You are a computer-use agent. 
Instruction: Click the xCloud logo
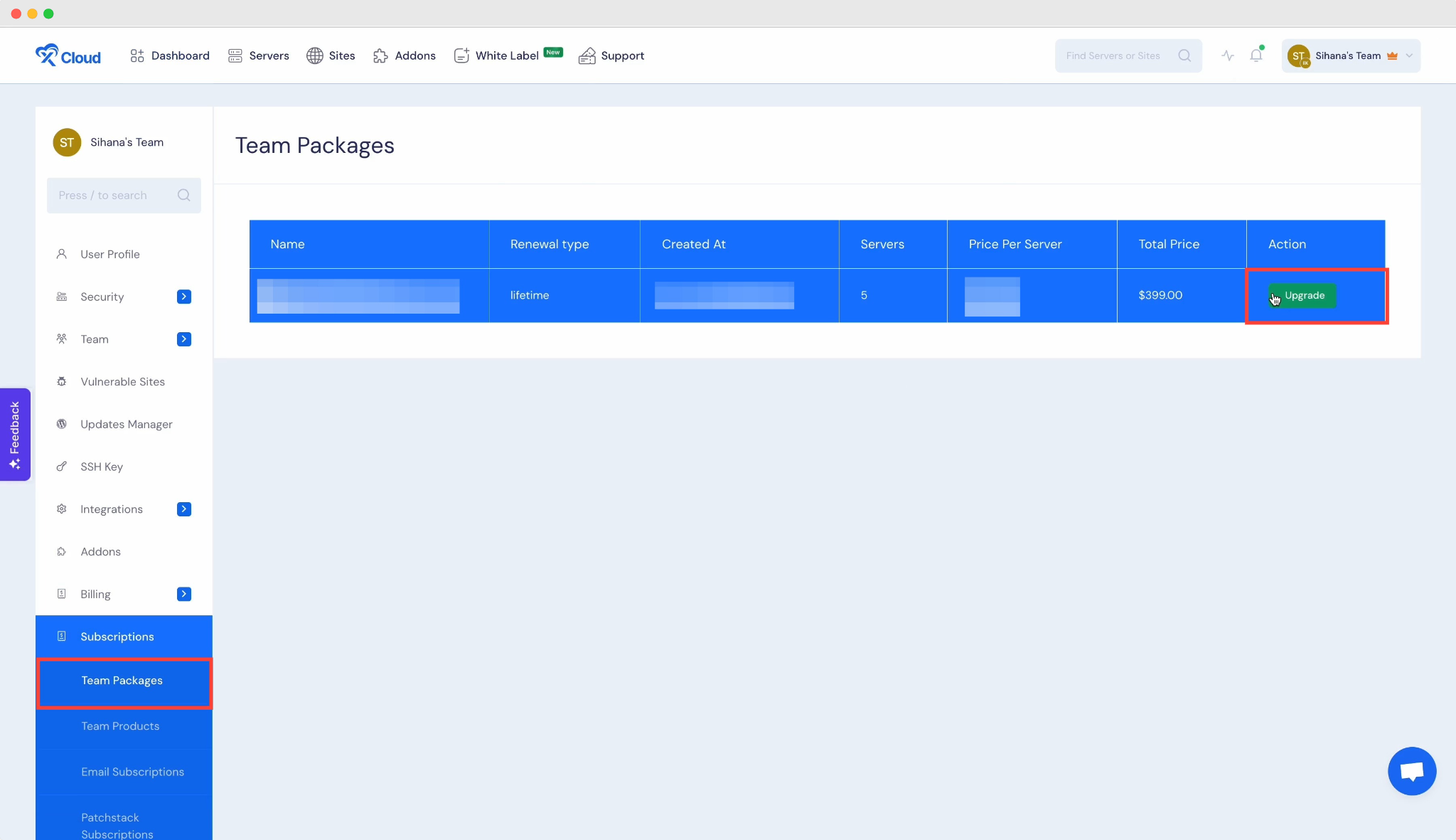[68, 55]
